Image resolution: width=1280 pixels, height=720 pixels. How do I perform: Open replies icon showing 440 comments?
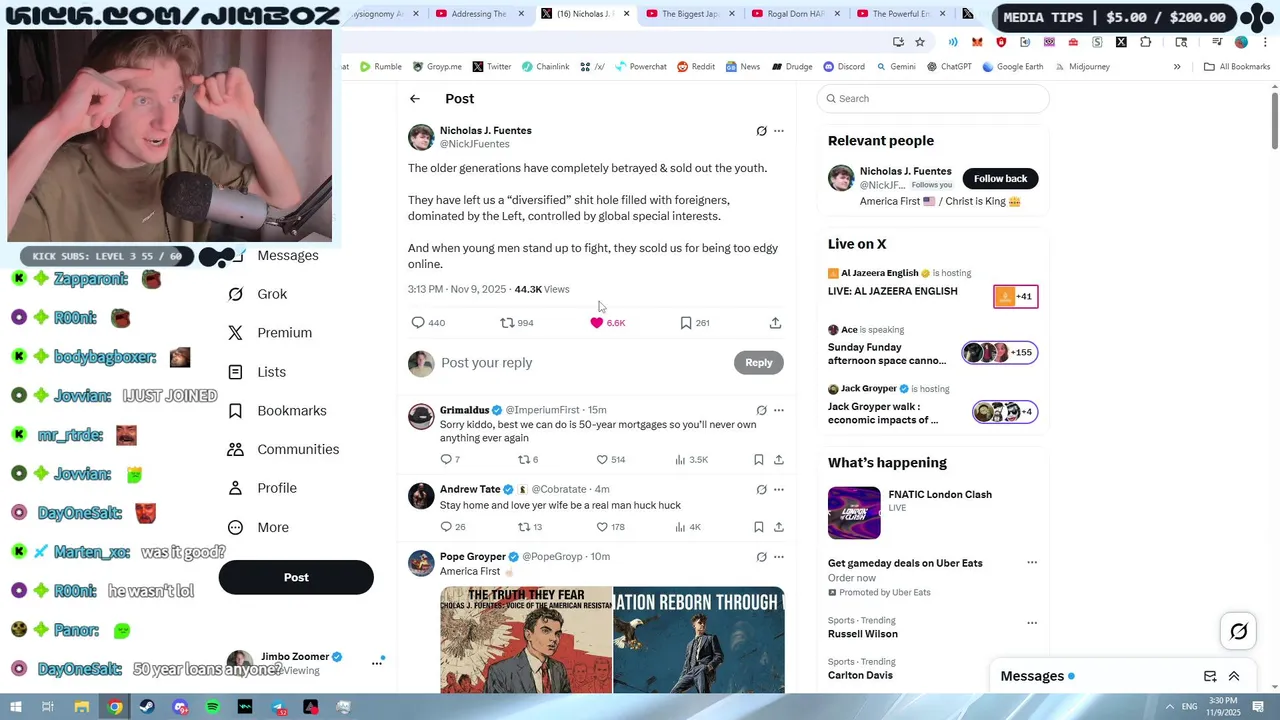point(418,323)
